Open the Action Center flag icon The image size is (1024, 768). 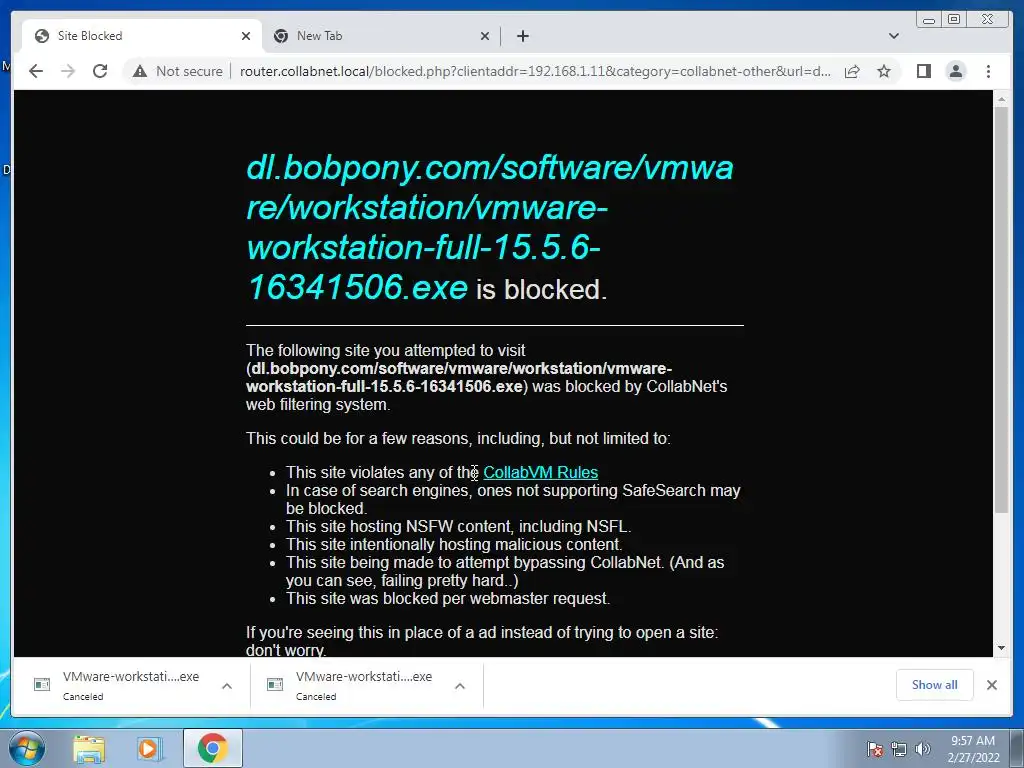874,749
